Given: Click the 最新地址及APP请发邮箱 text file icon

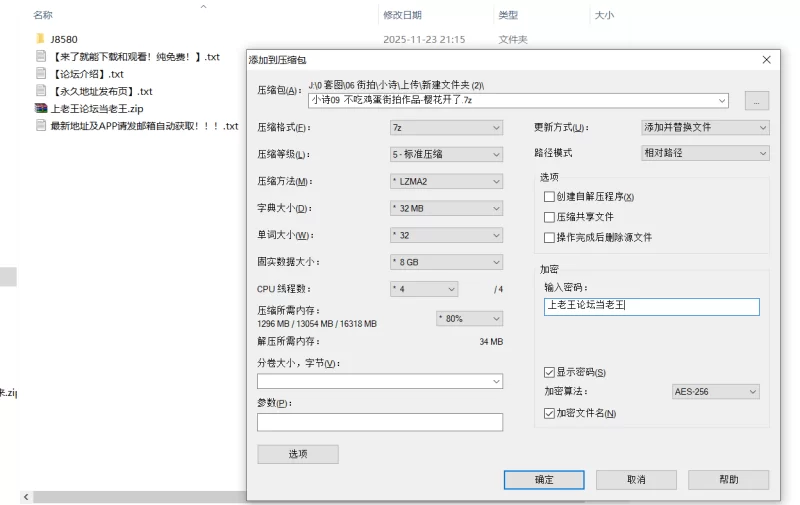Looking at the screenshot, I should pos(41,126).
